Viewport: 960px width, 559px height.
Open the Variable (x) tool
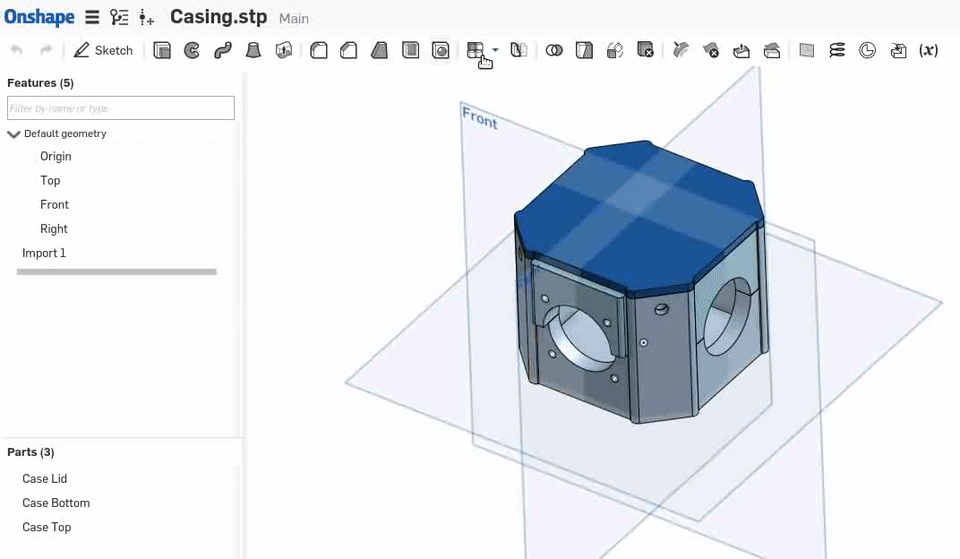[929, 50]
